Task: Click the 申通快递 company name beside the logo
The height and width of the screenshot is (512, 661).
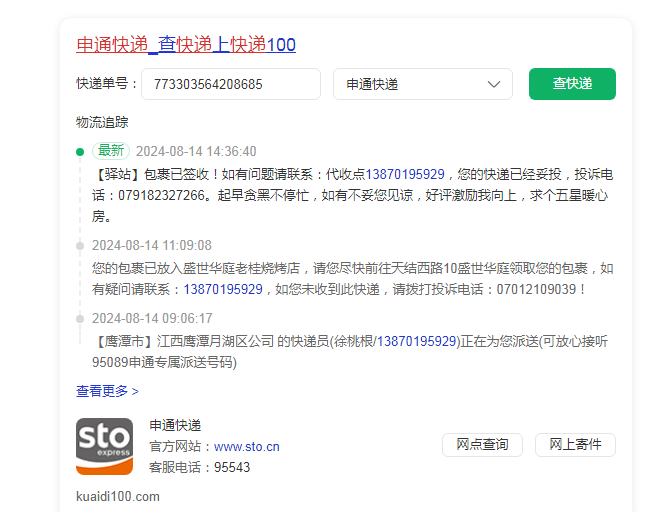Action: 175,426
